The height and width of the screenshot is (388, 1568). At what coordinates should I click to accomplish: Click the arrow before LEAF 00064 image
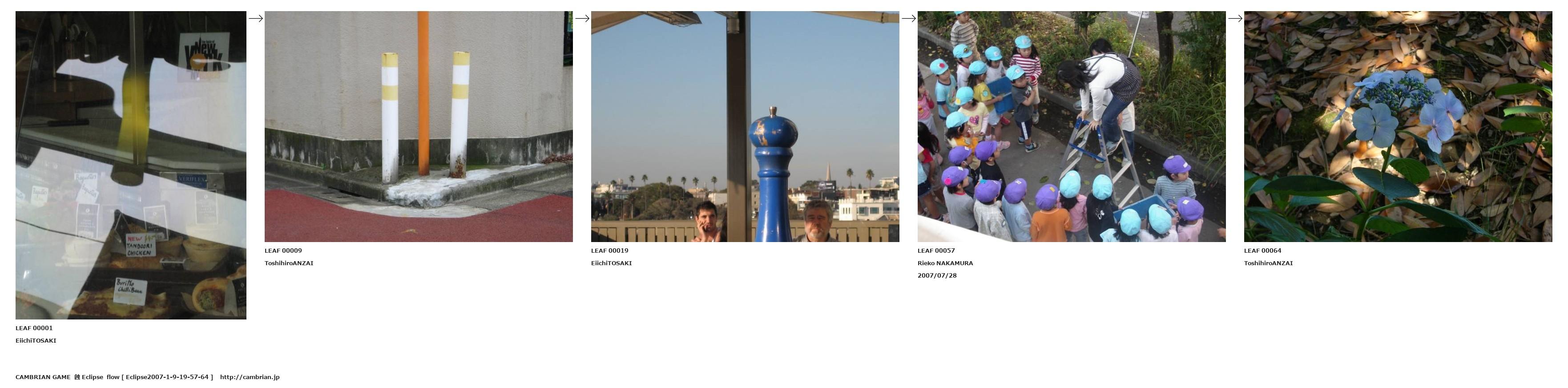pyautogui.click(x=1235, y=18)
